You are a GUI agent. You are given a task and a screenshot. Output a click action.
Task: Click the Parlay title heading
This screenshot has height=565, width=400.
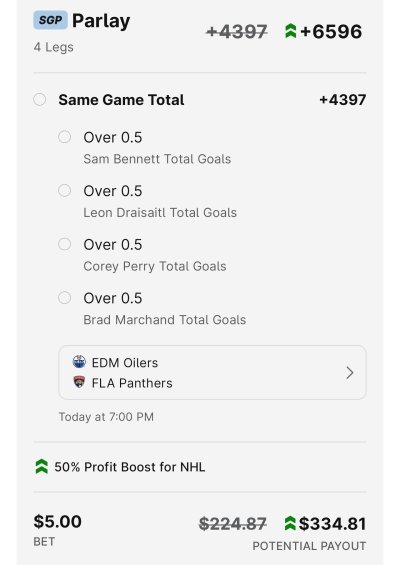[x=101, y=21]
